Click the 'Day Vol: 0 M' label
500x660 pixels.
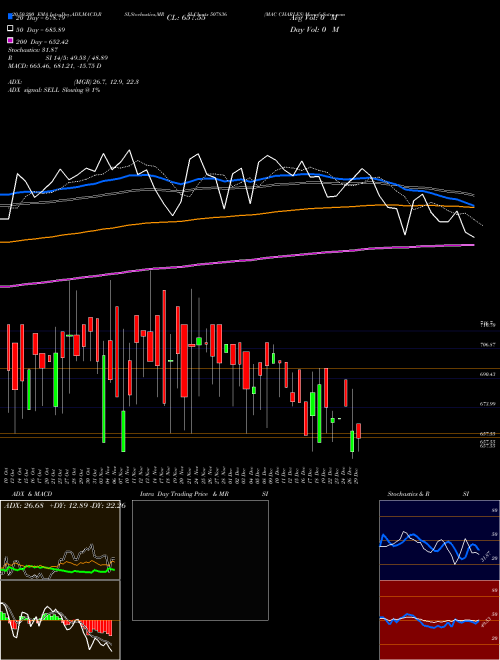[x=314, y=30]
